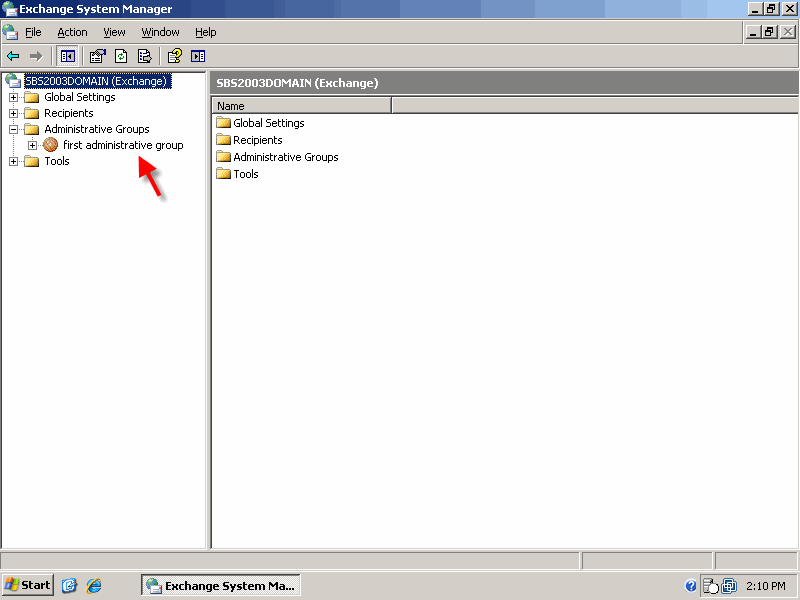This screenshot has height=600, width=800.
Task: Select first administrative group in tree
Action: [x=123, y=145]
